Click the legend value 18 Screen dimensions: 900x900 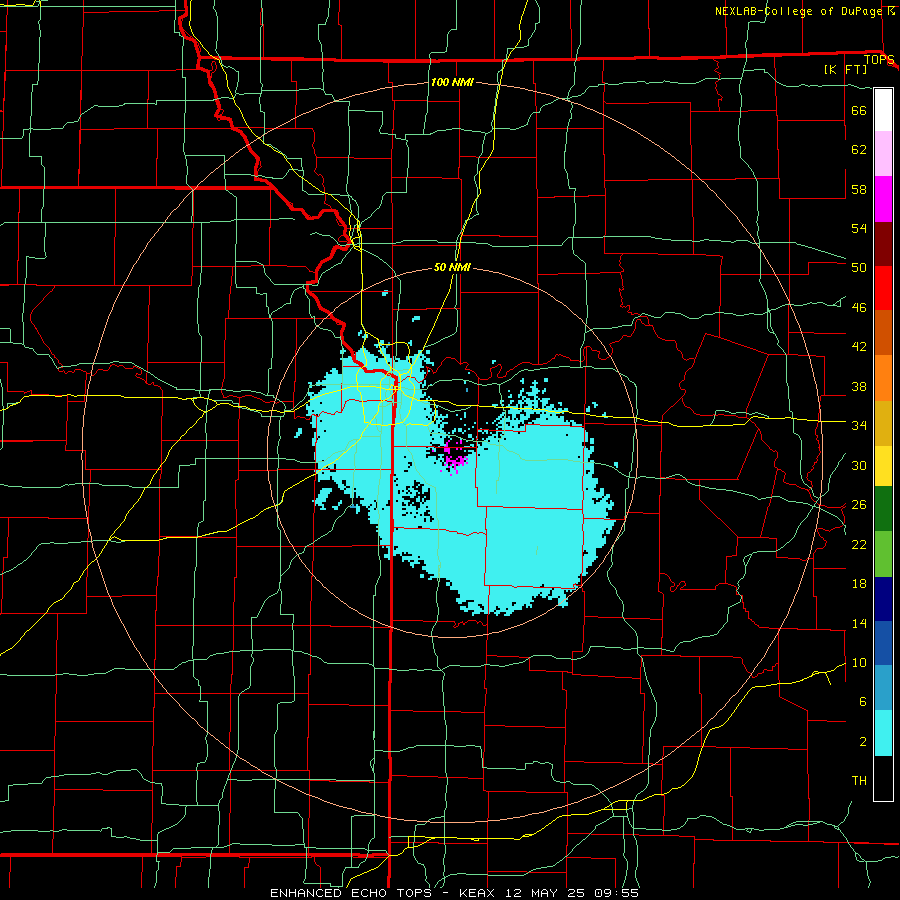pyautogui.click(x=859, y=584)
